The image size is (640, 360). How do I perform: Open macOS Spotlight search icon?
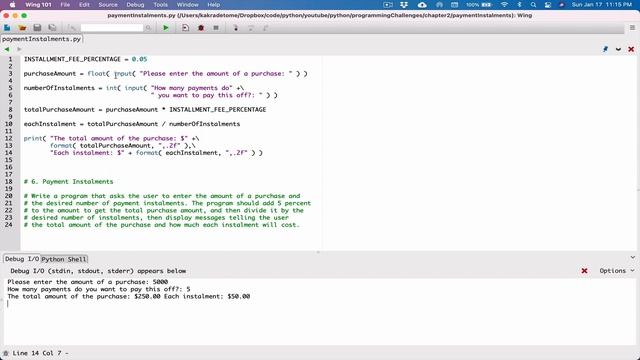click(533, 4)
